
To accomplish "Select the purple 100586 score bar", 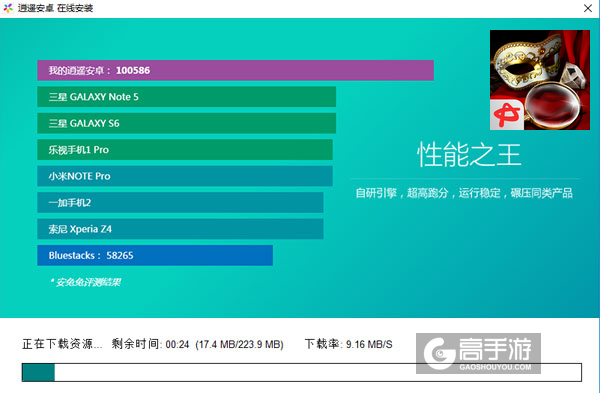I will point(235,70).
